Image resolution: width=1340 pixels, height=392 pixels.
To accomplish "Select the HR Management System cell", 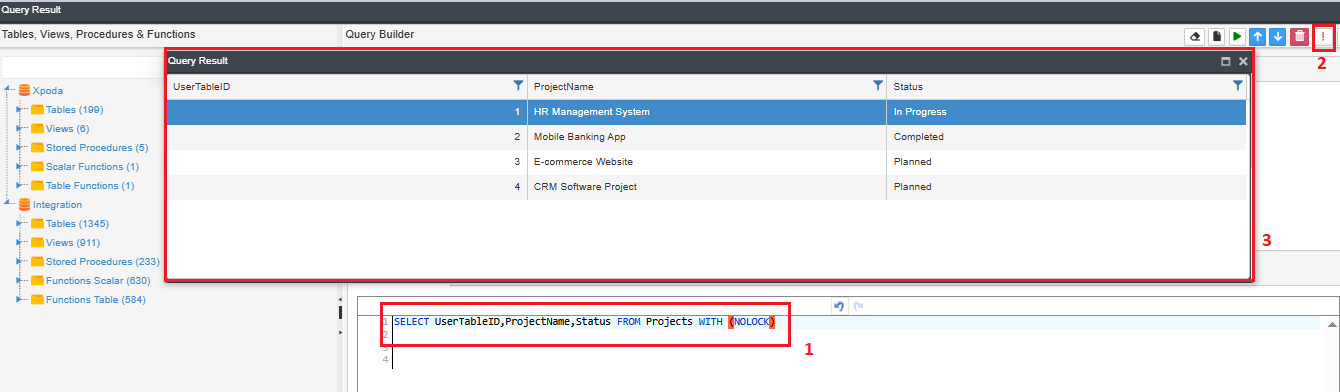I will click(706, 112).
